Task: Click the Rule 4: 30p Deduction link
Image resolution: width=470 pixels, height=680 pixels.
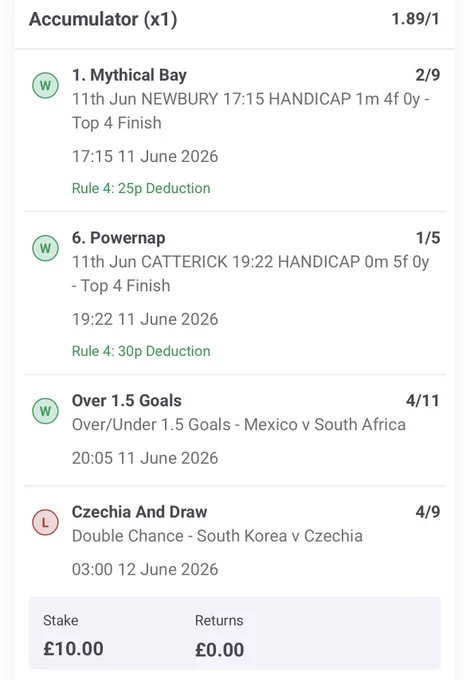Action: pos(141,351)
